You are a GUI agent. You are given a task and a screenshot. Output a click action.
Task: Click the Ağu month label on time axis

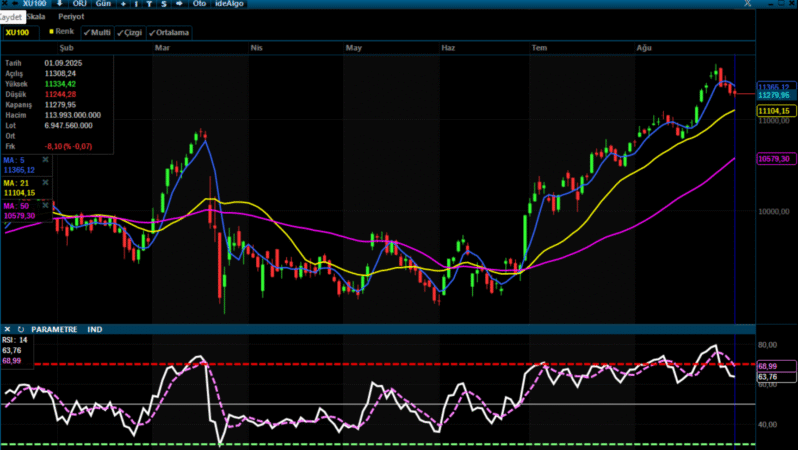click(x=644, y=48)
